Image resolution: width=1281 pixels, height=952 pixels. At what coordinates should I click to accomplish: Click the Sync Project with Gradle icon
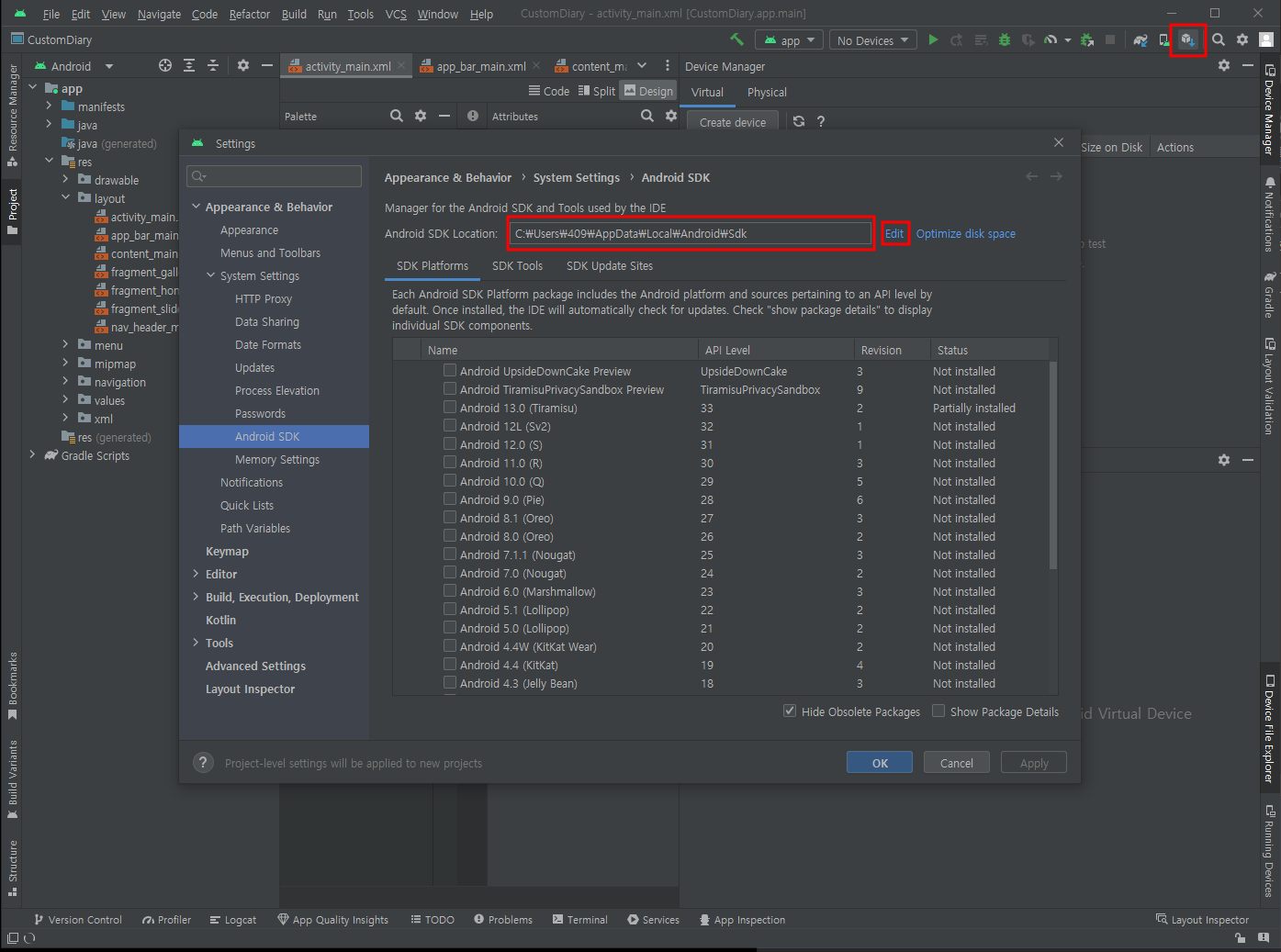(x=1141, y=39)
